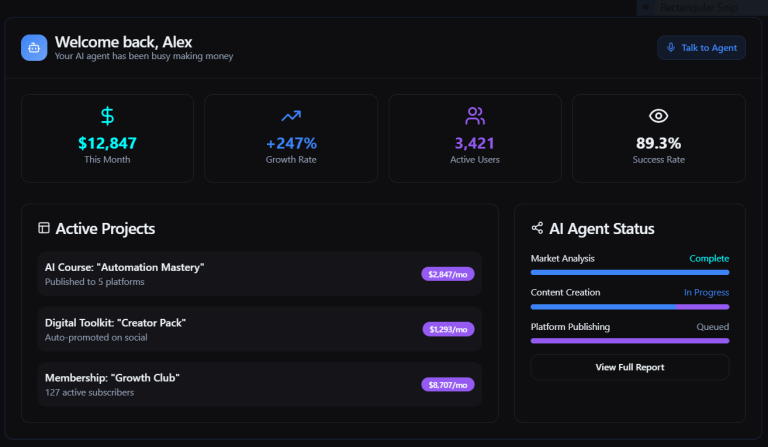Click the "This Month" caption
The width and height of the screenshot is (768, 447).
pos(107,160)
